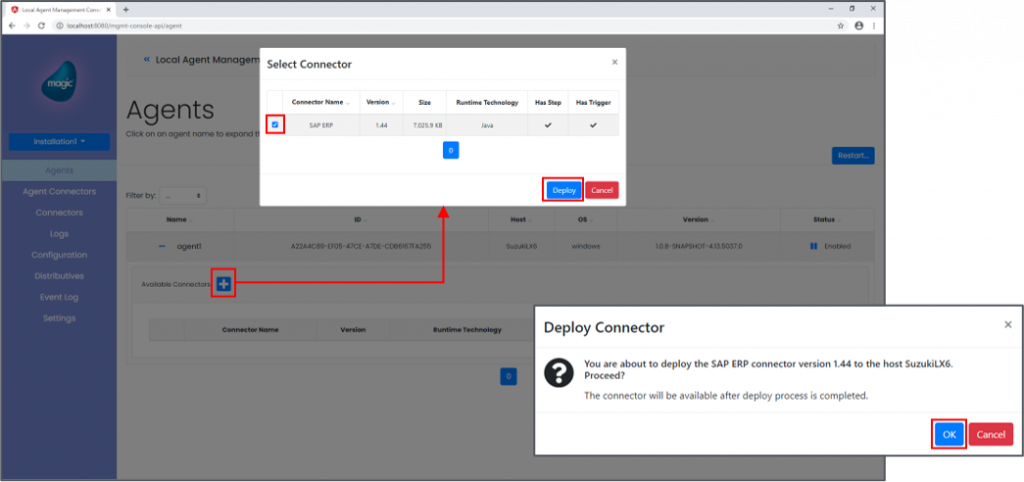The width and height of the screenshot is (1024, 482).
Task: Click the Restart button
Action: pyautogui.click(x=852, y=156)
